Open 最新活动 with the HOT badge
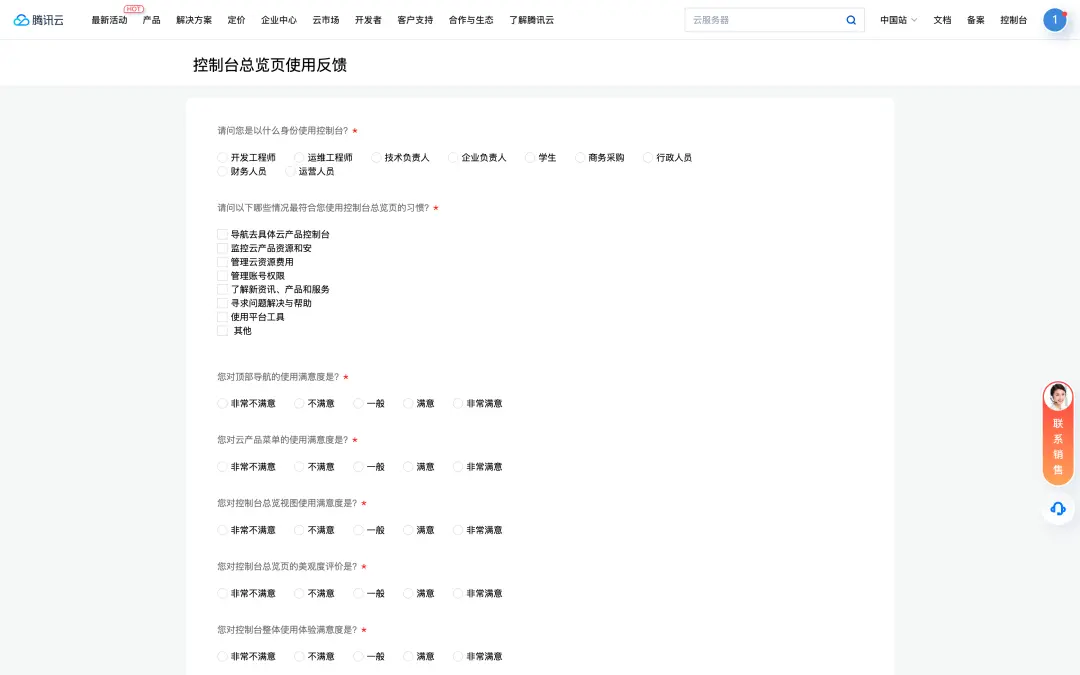The width and height of the screenshot is (1080, 675). [109, 20]
